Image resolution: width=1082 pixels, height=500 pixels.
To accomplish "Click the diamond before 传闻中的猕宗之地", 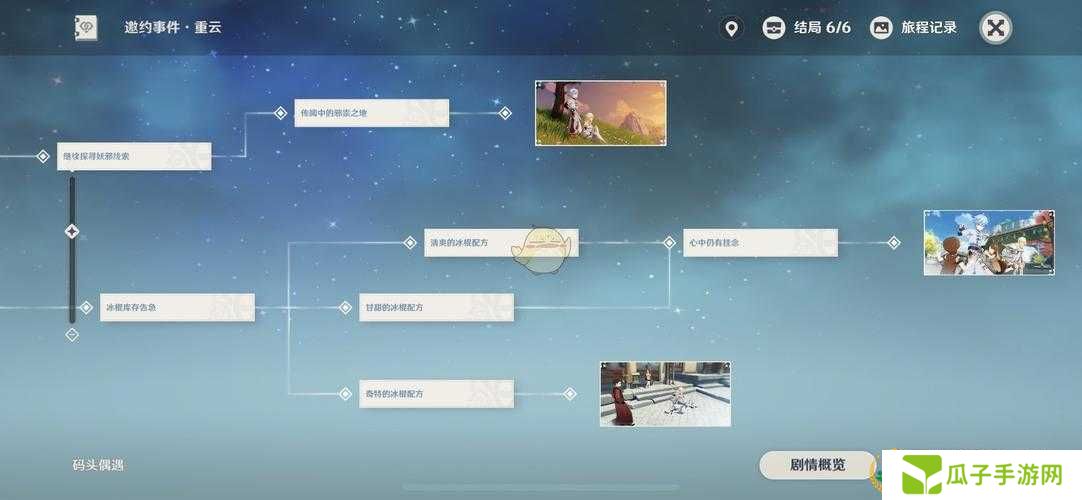I will click(280, 113).
